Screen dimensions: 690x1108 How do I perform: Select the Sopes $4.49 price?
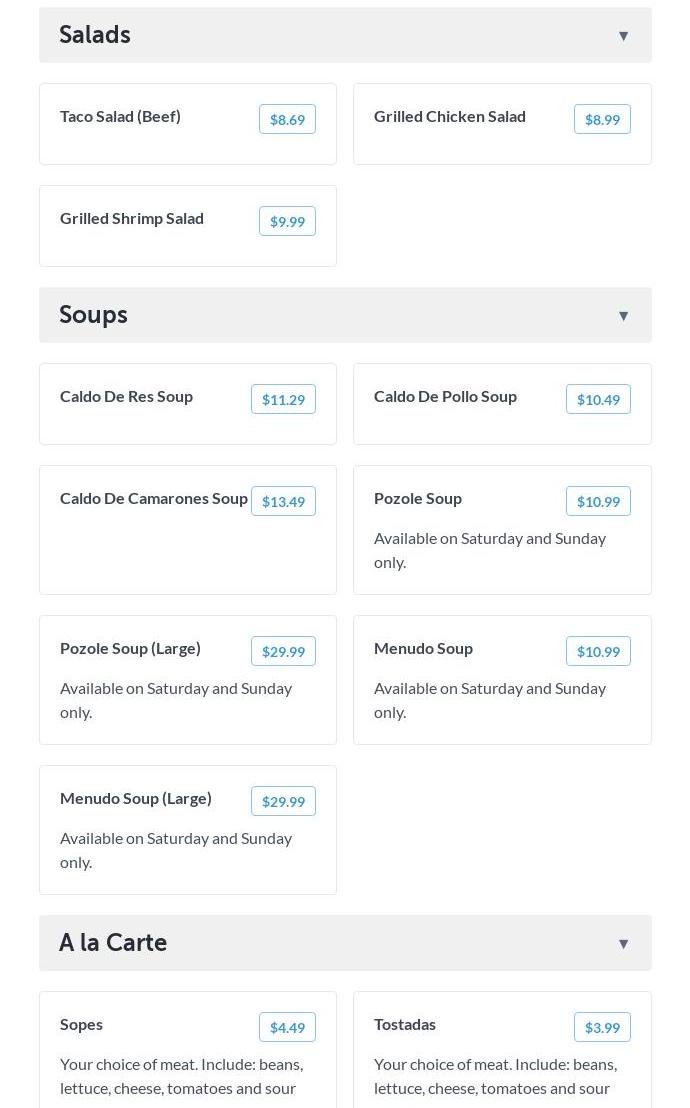coord(287,1028)
